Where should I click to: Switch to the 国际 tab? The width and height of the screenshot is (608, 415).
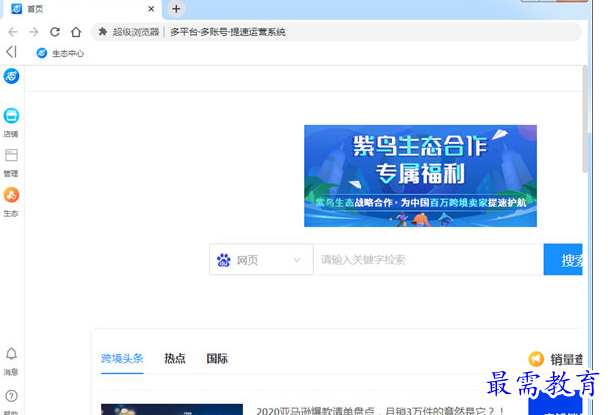tap(217, 358)
